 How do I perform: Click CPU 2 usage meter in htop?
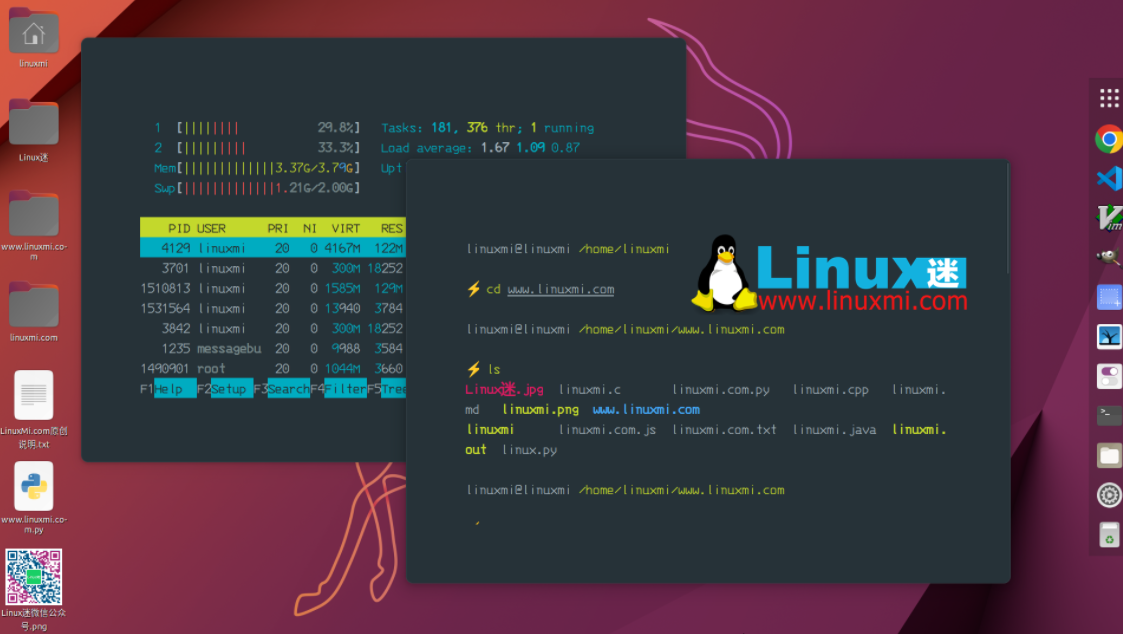257,148
